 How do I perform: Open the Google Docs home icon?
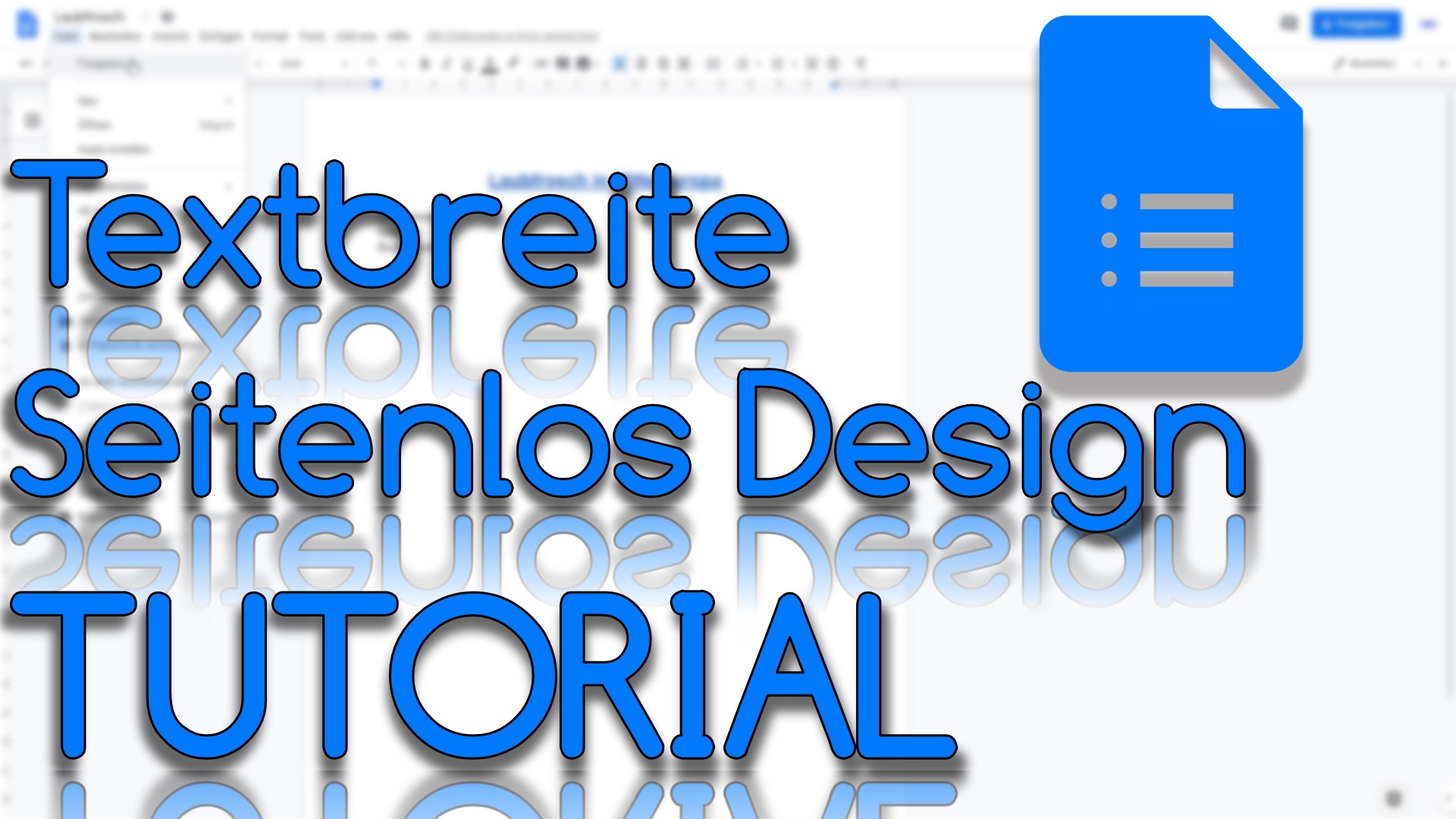pyautogui.click(x=27, y=24)
